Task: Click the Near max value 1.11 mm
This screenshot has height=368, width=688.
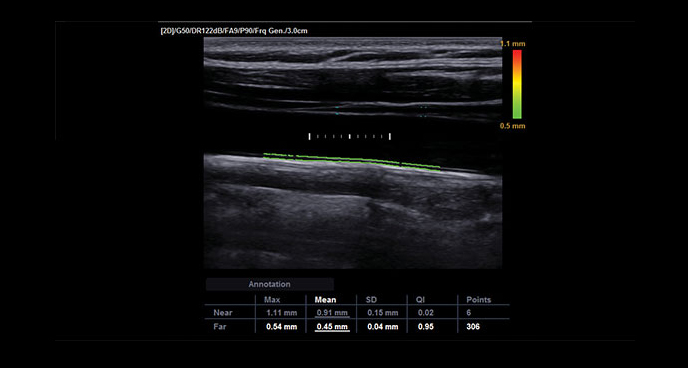Action: pos(282,313)
